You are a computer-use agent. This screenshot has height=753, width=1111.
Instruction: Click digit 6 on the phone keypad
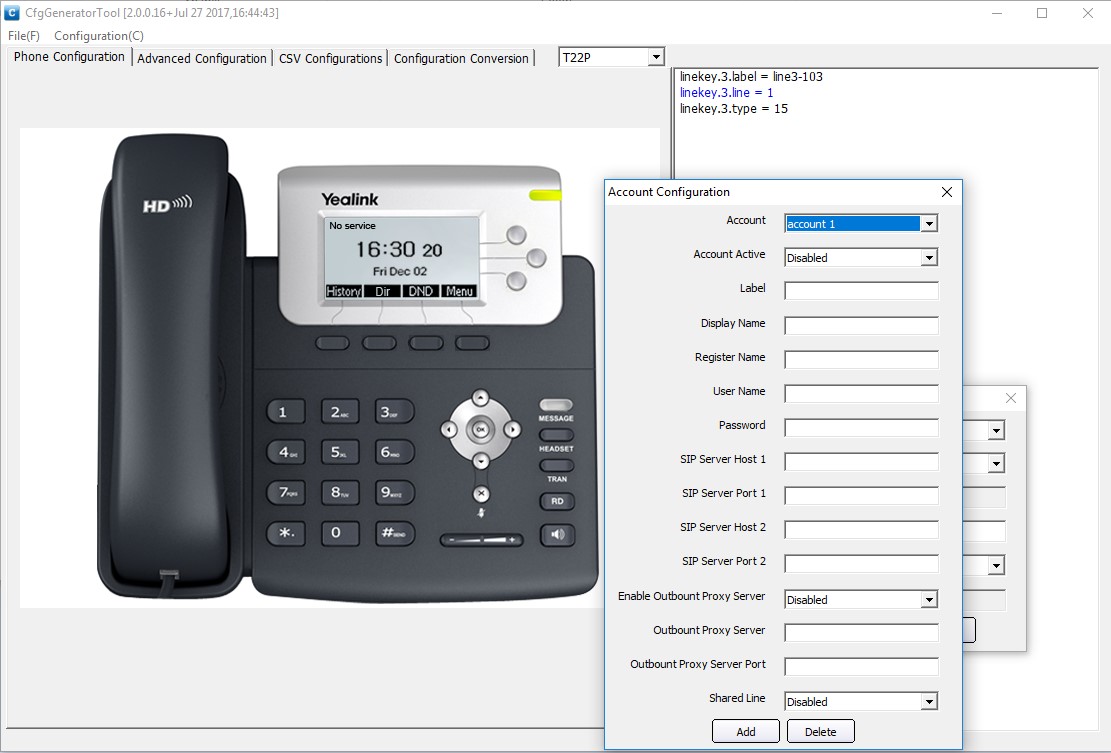394,452
